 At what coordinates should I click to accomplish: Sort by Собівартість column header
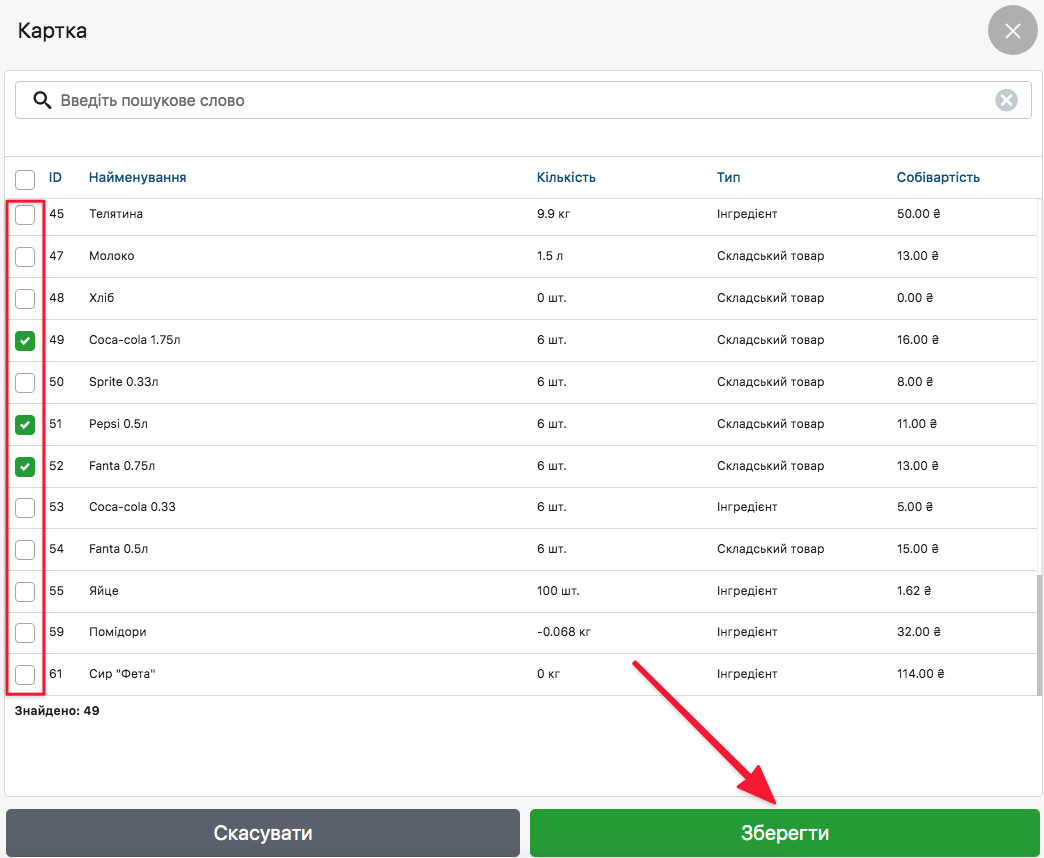(937, 178)
